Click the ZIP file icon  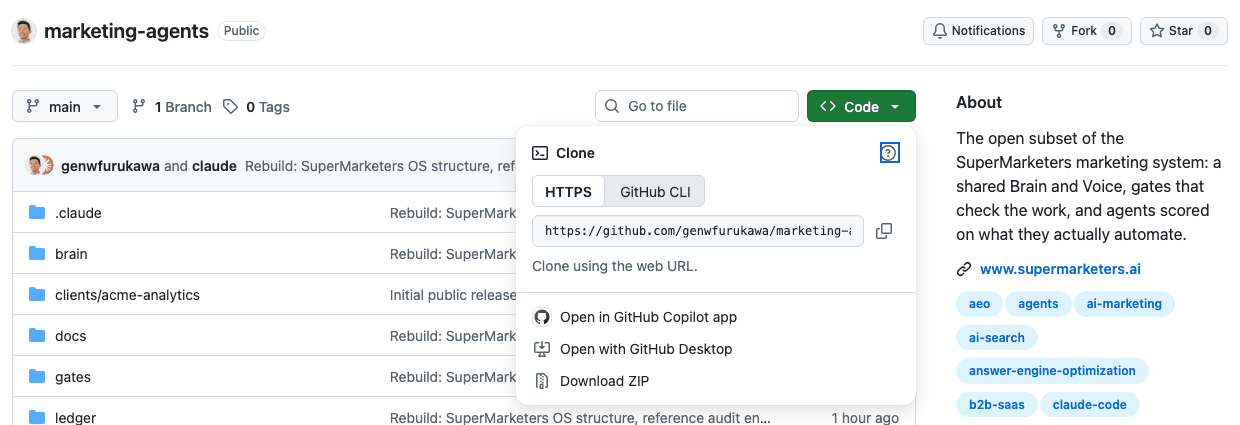(x=542, y=381)
